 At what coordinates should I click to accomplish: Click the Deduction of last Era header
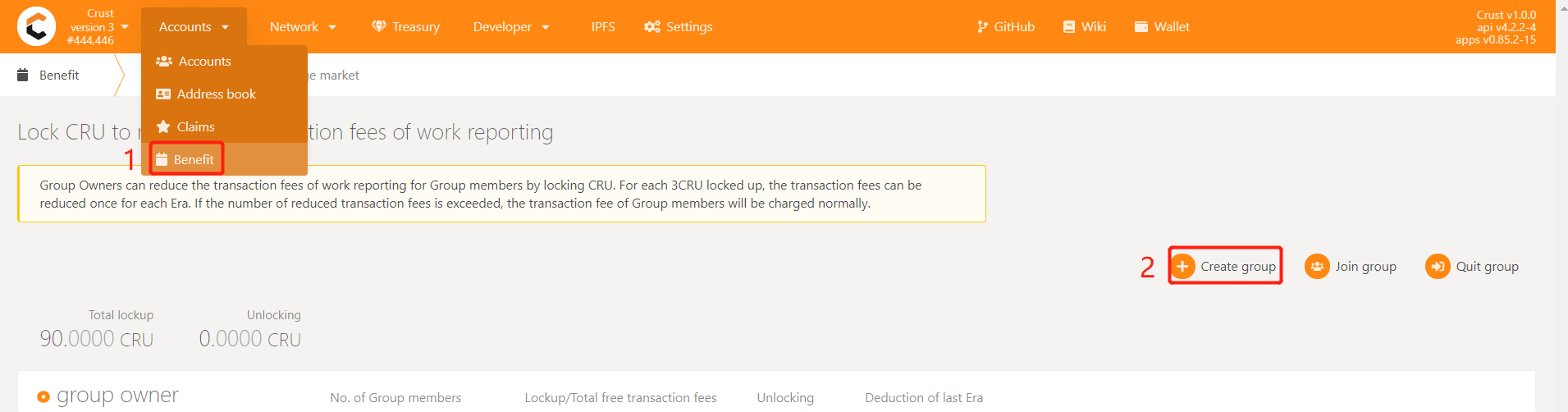(x=924, y=398)
